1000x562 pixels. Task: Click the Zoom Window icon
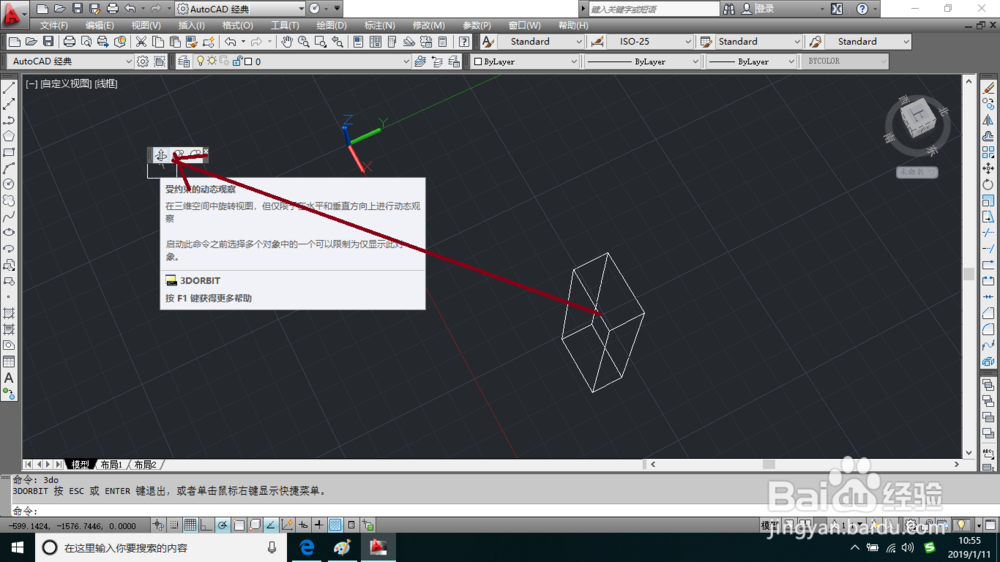pyautogui.click(x=320, y=41)
